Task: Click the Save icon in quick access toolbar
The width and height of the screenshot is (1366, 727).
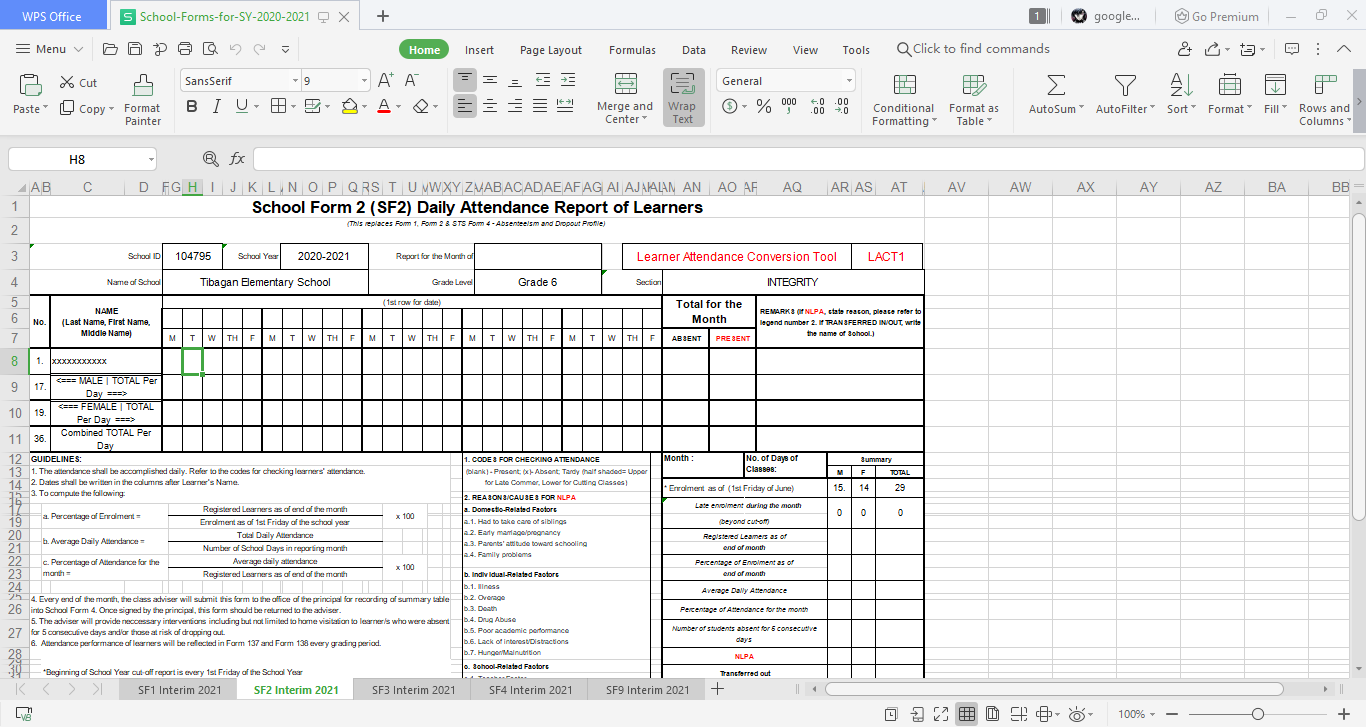Action: tap(134, 49)
